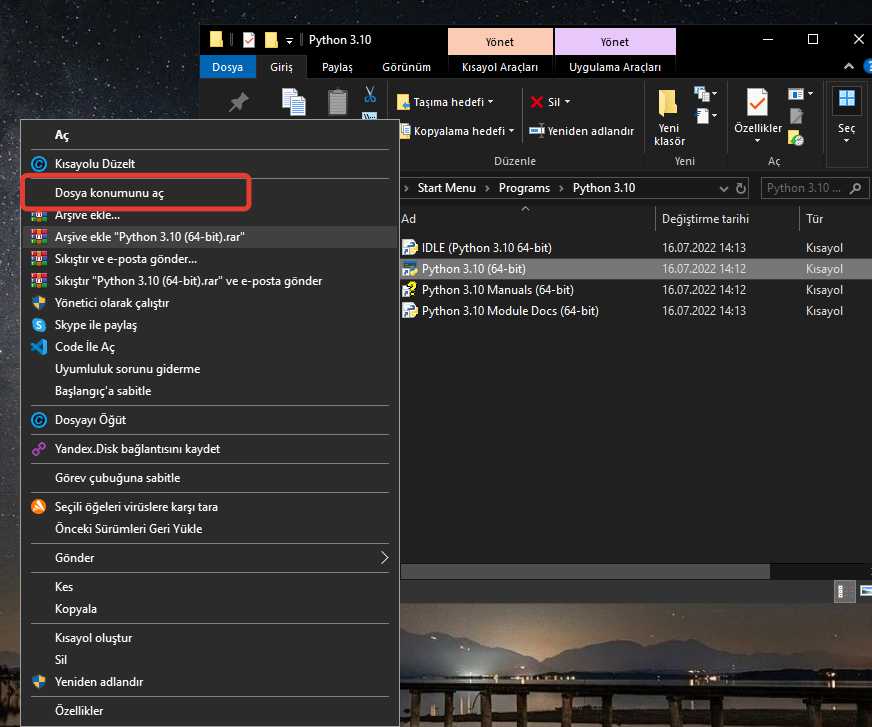
Task: Switch to the Görünüm ribbon tab
Action: pyautogui.click(x=406, y=67)
